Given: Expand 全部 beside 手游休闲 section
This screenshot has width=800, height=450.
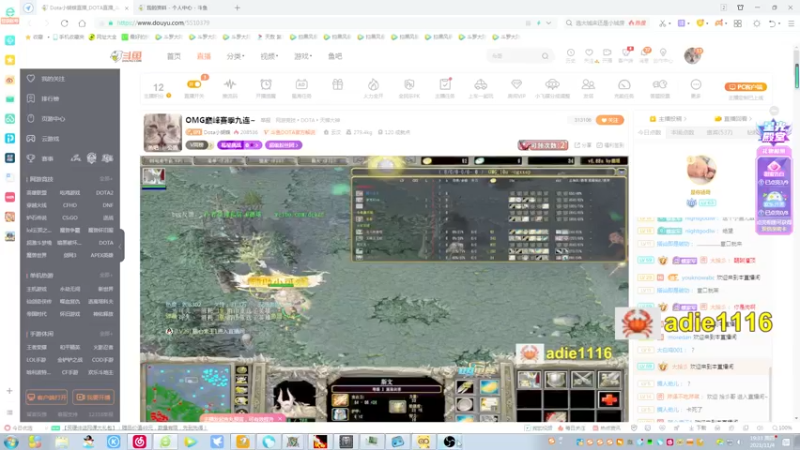Looking at the screenshot, I should tap(106, 334).
